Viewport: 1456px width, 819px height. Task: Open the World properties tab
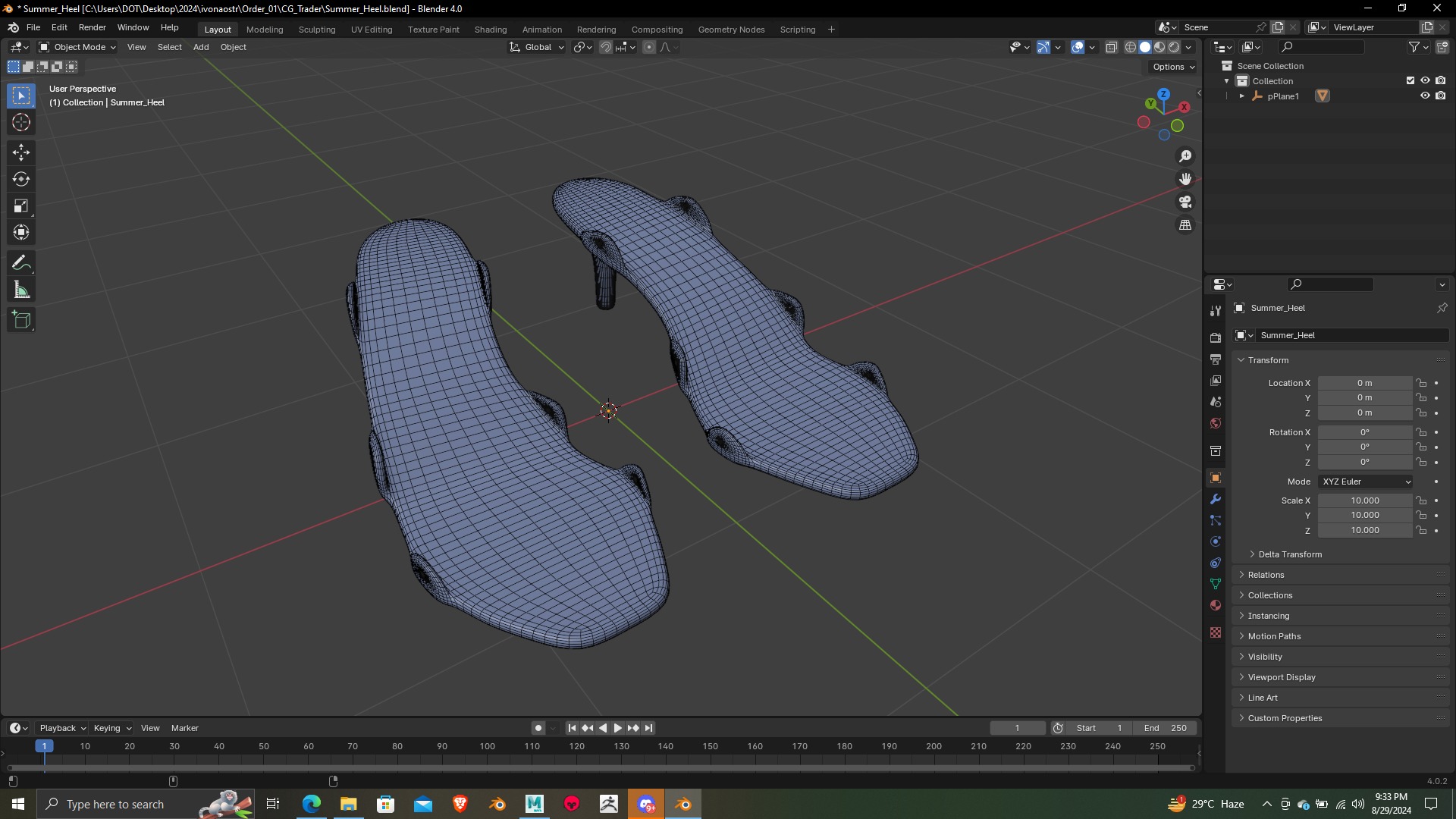pos(1216,423)
